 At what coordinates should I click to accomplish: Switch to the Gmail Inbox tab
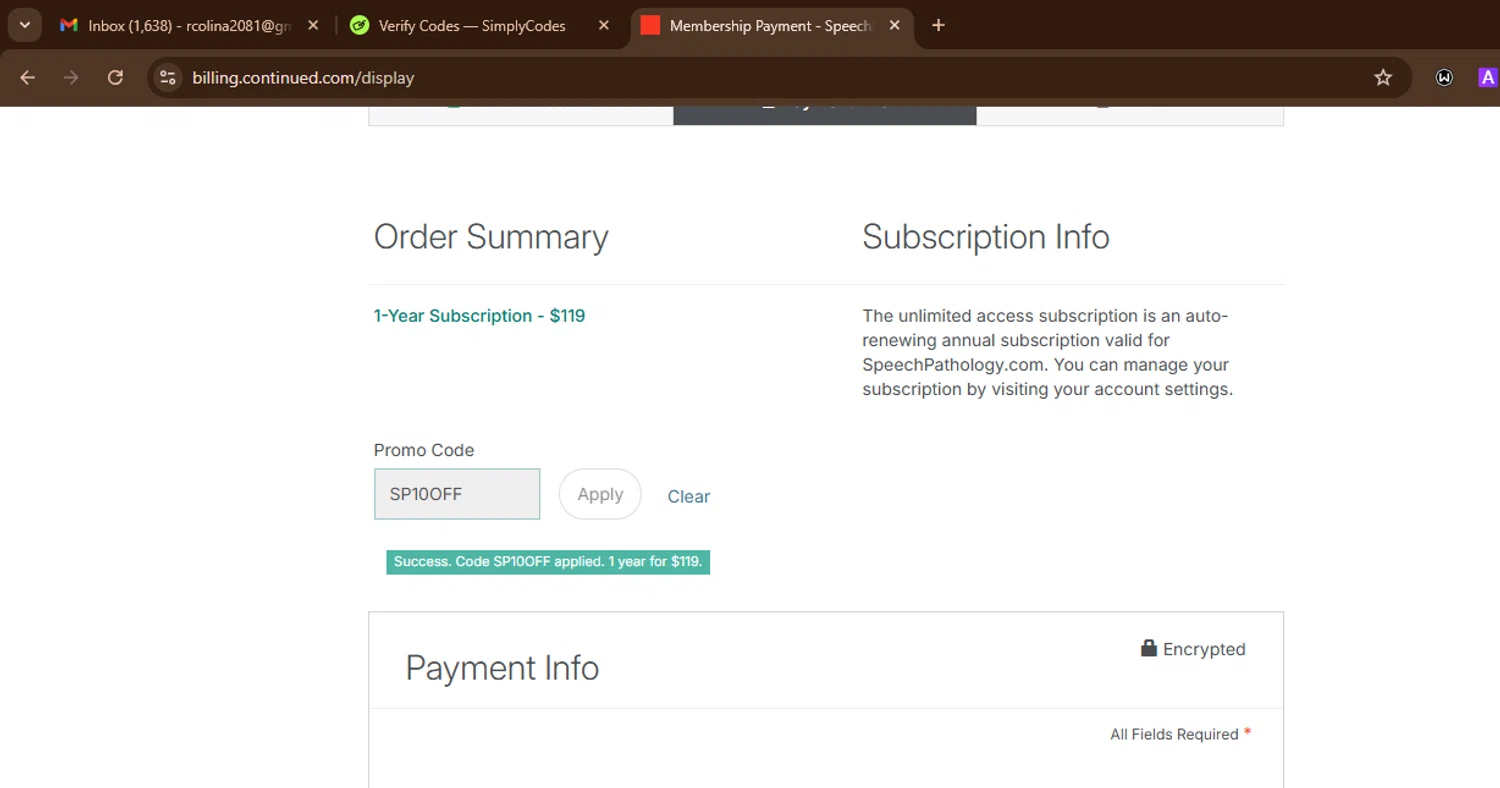188,26
